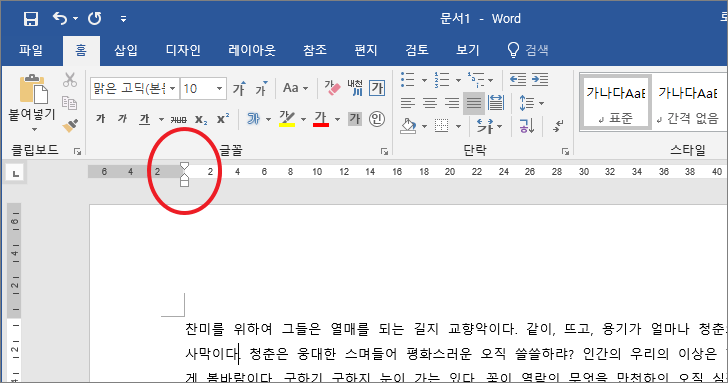Open line and paragraph spacing menu
728x383 pixels.
[x=531, y=103]
